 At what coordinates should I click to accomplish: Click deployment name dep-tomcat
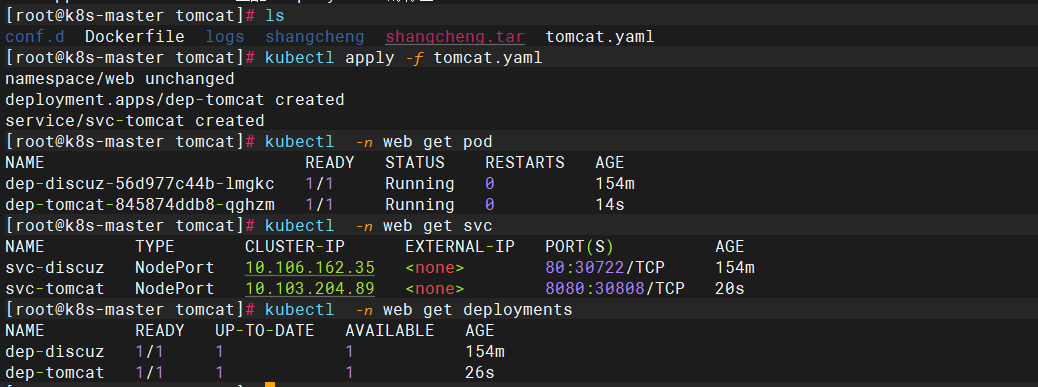(x=55, y=373)
